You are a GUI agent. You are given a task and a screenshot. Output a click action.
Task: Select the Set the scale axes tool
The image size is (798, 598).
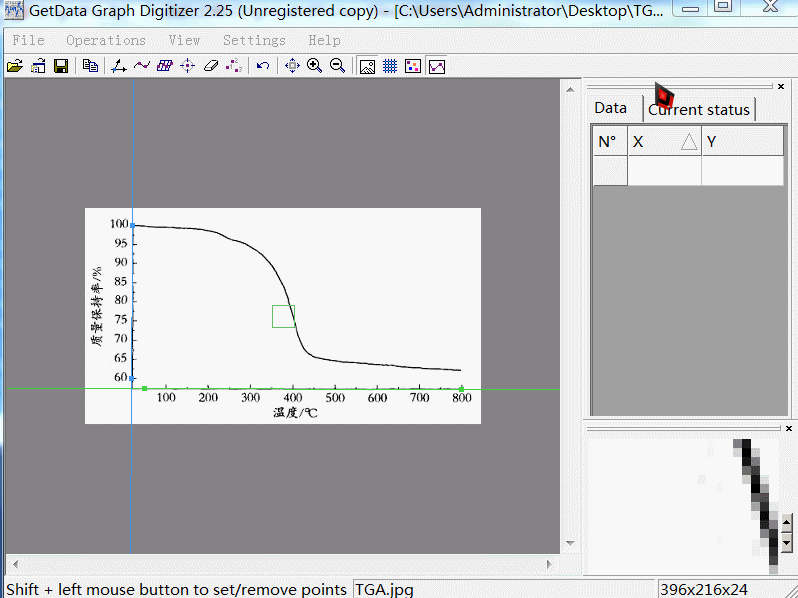[x=118, y=66]
